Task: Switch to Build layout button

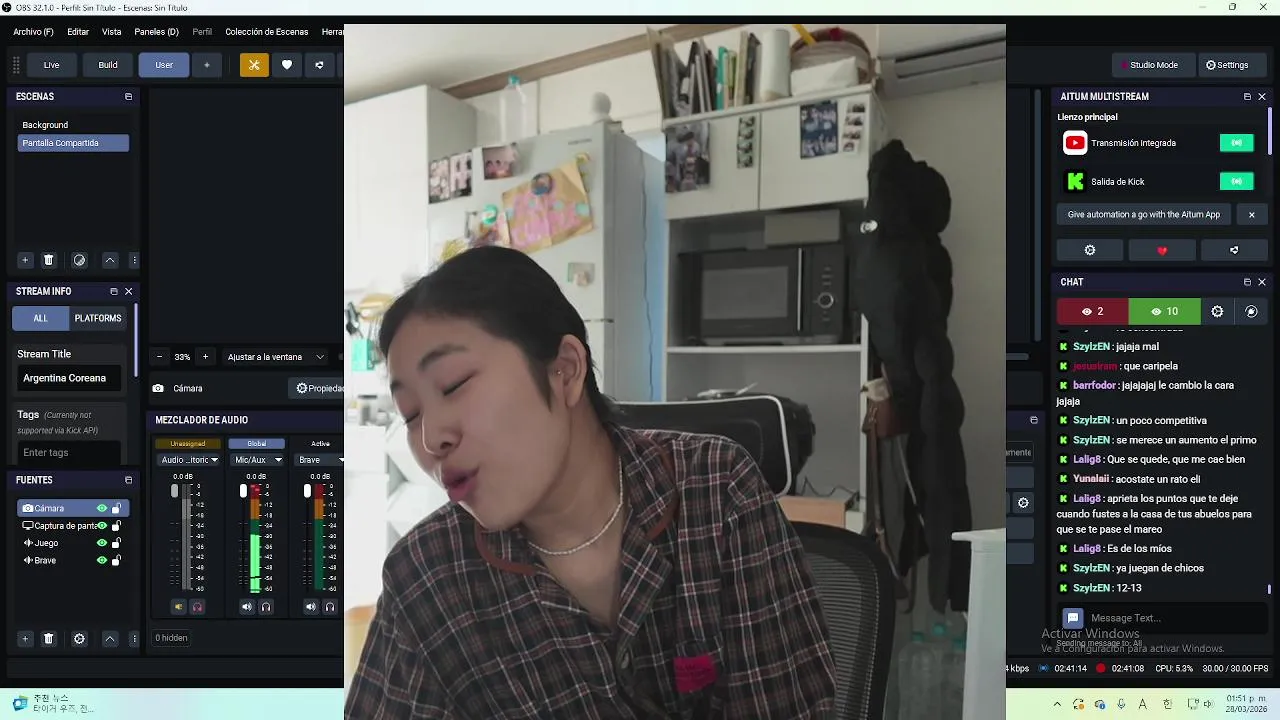Action: coord(108,65)
